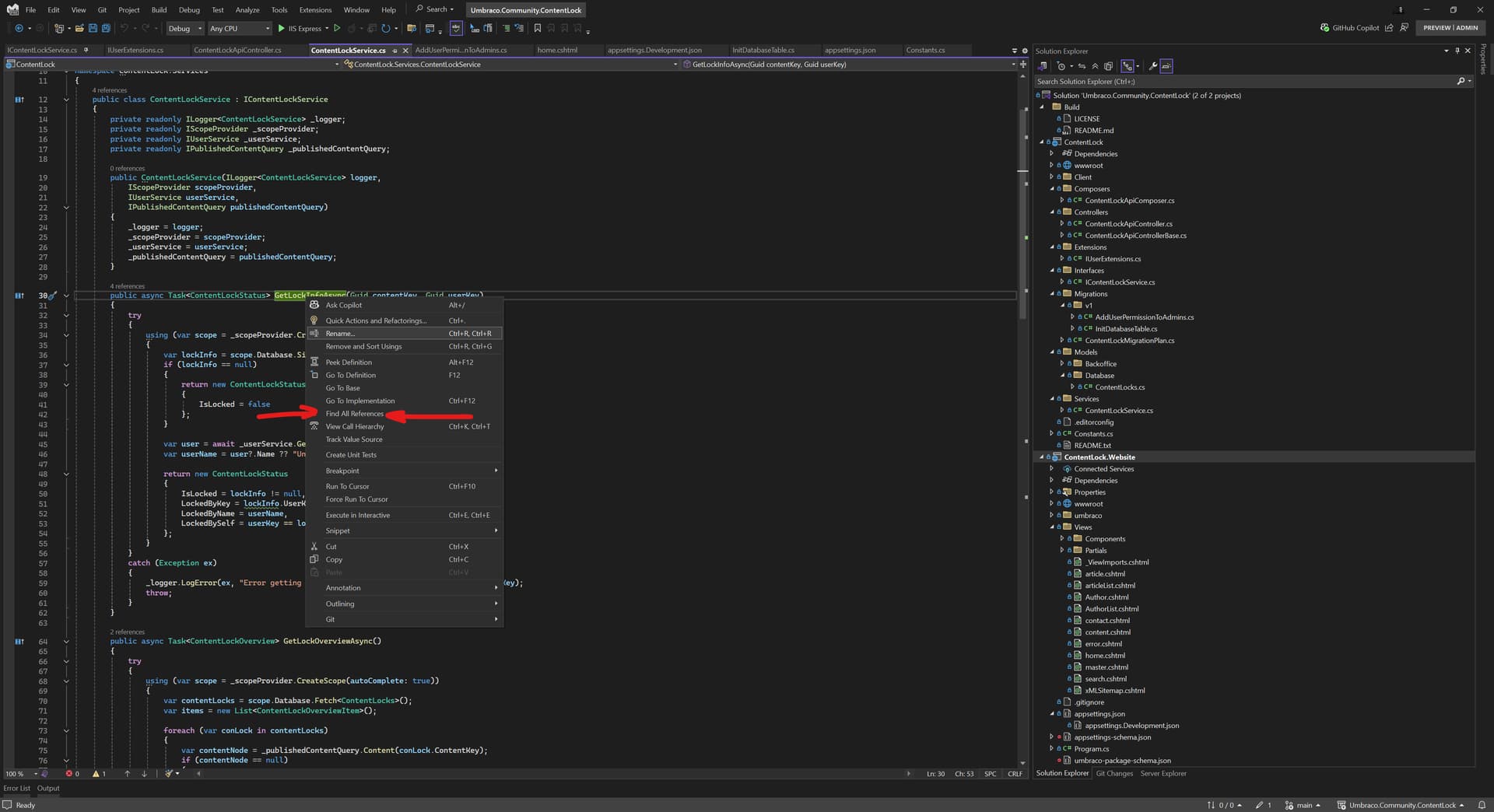Click the bookmark icon in the toolbar

[x=537, y=28]
